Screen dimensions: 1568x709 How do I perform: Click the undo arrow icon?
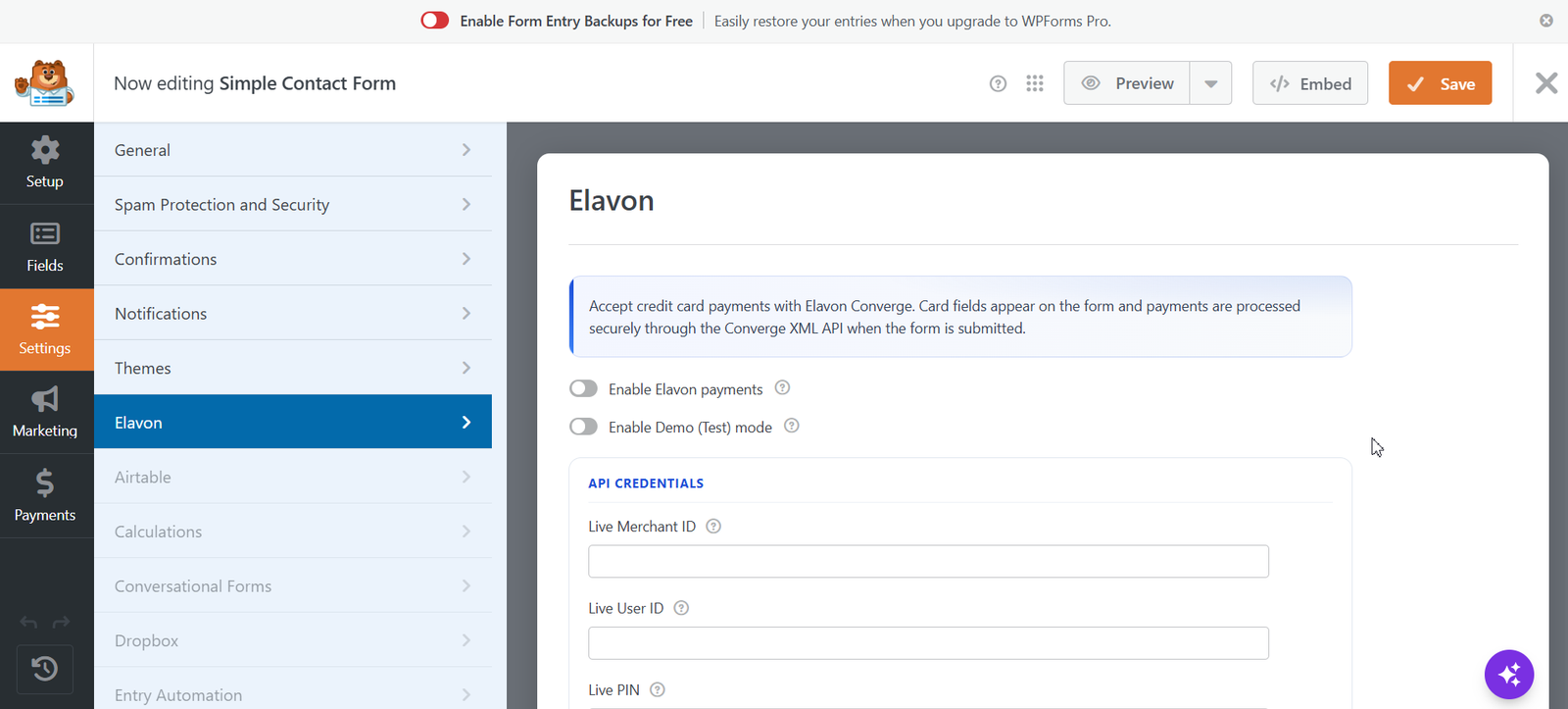(x=28, y=623)
